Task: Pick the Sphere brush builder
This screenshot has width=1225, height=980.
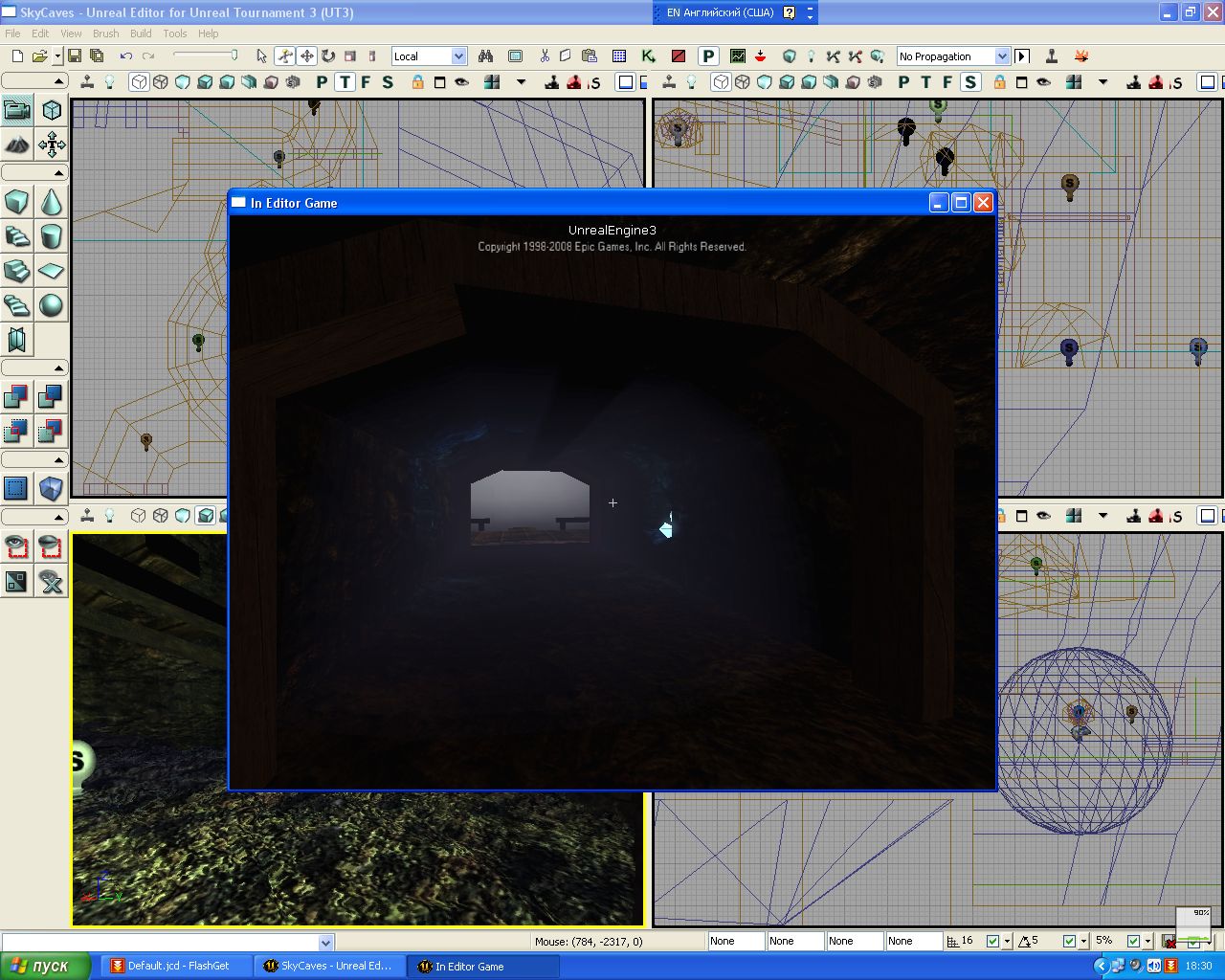Action: pyautogui.click(x=52, y=305)
